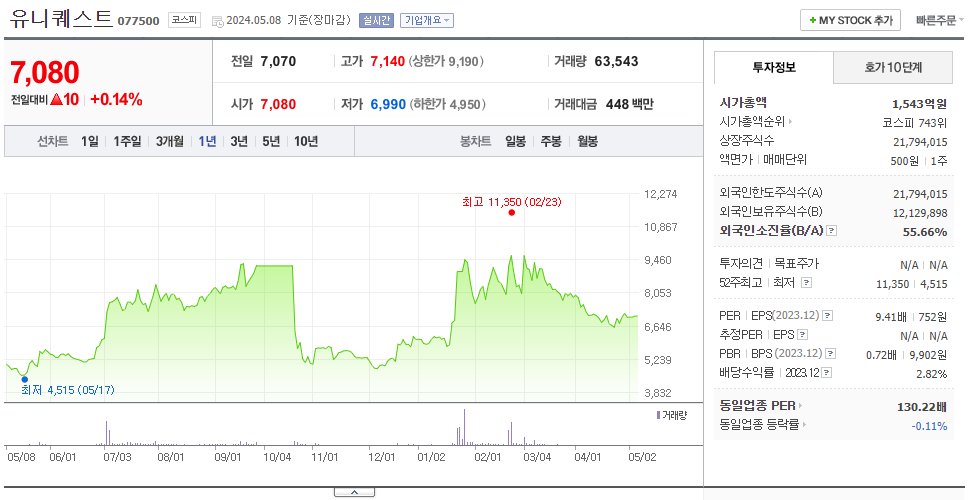
Task: Select the 1일 line chart period
Action: (90, 142)
